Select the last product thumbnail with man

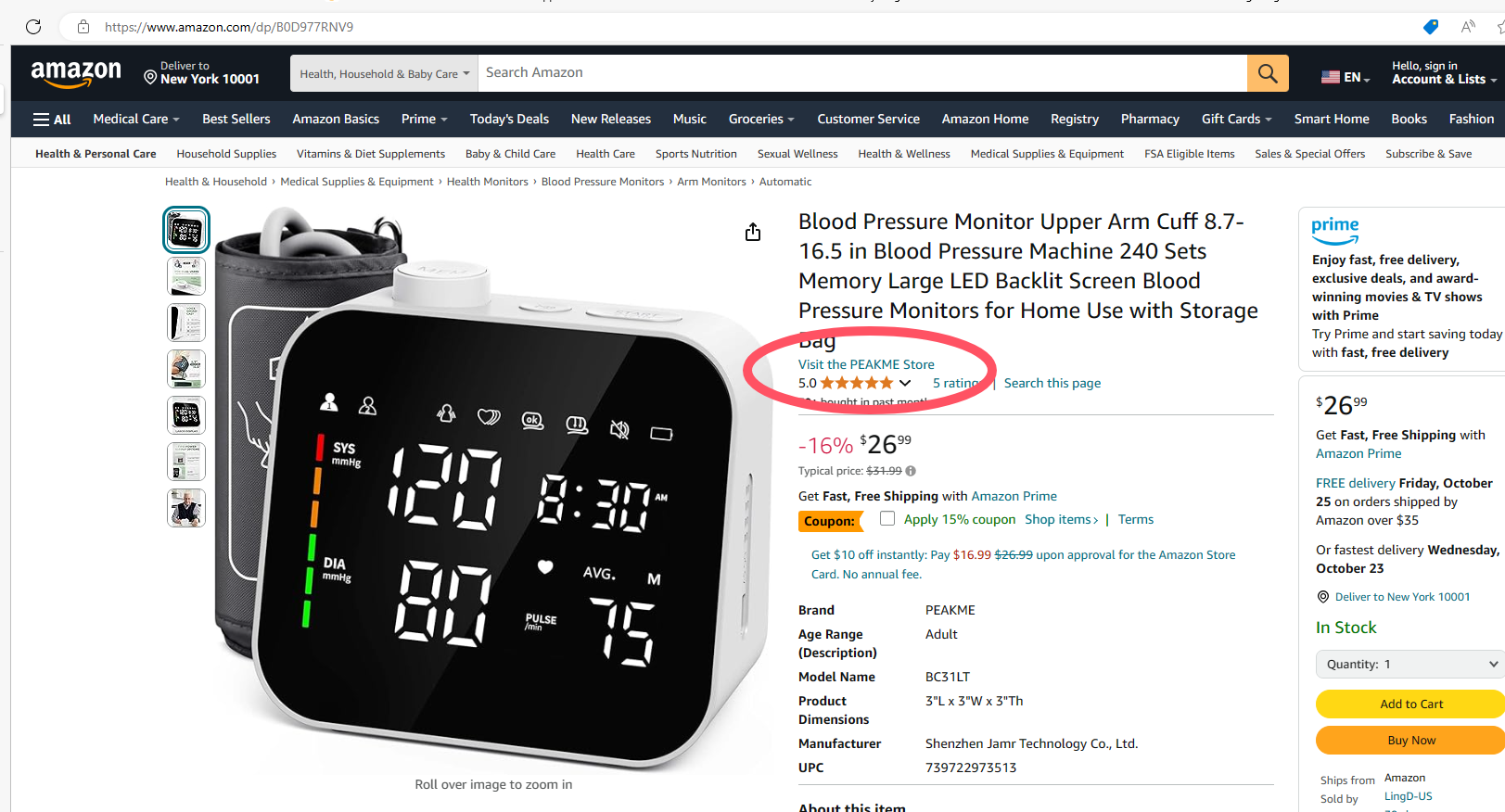(186, 508)
